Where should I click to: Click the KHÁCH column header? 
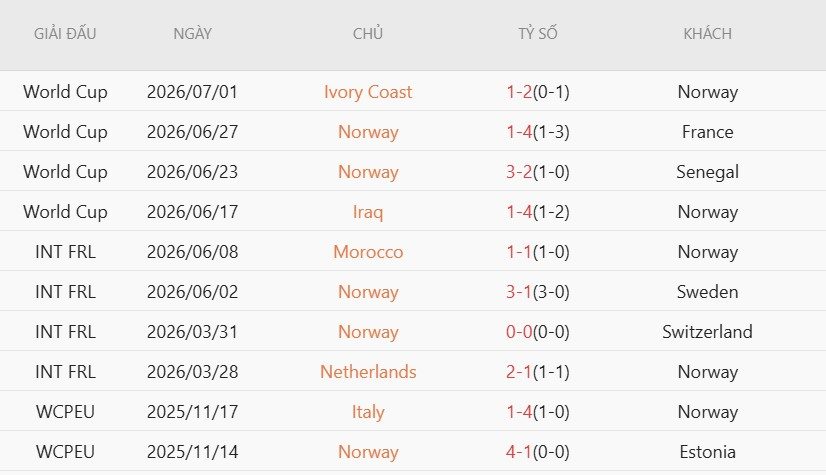coord(707,34)
